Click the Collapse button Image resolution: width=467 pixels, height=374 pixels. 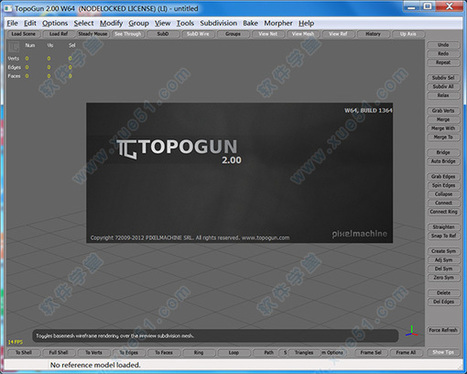pyautogui.click(x=443, y=194)
